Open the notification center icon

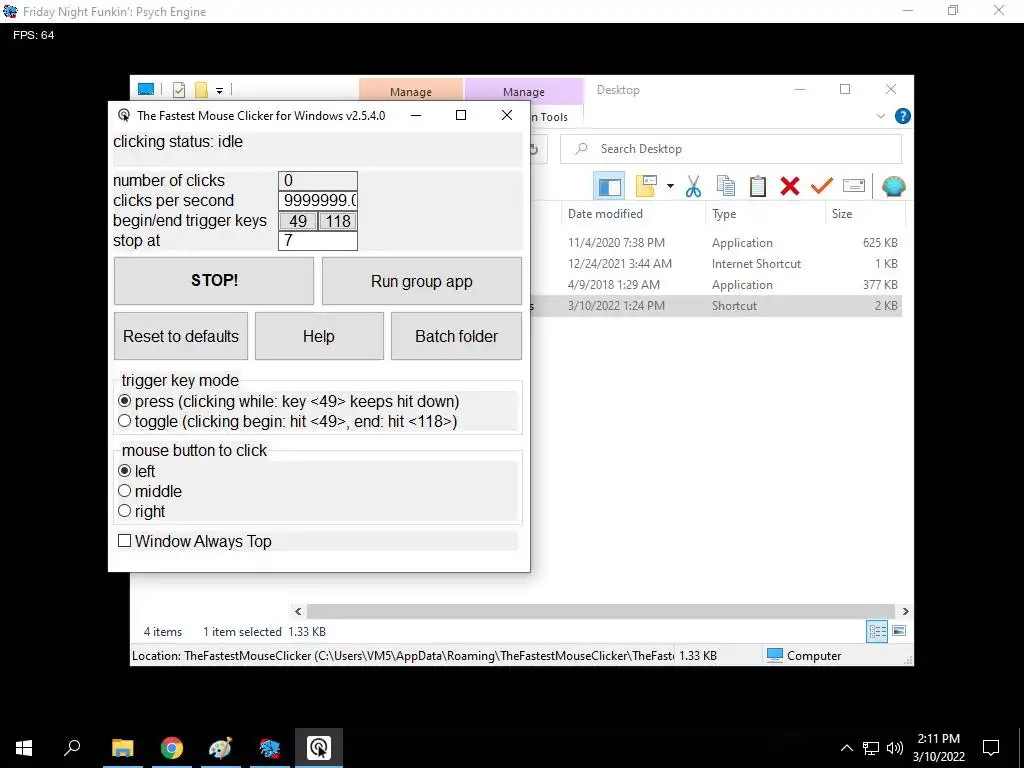pos(991,748)
